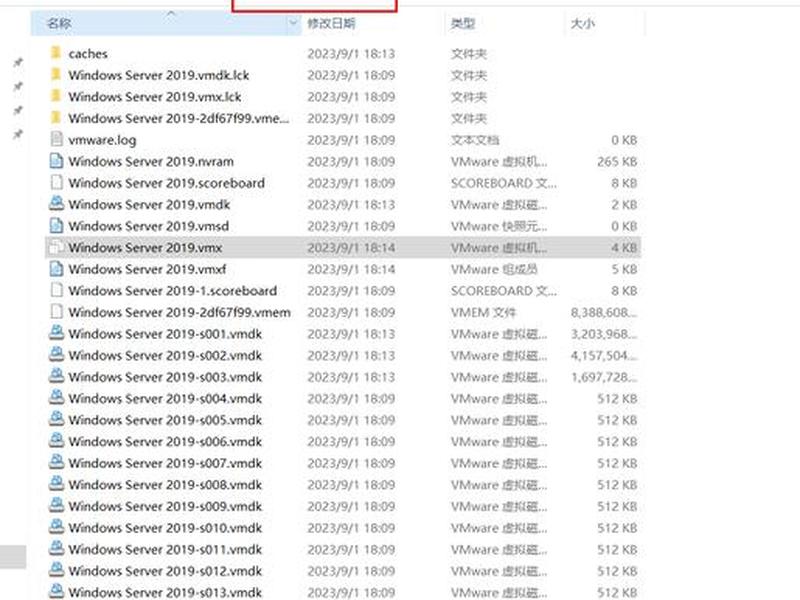Image resolution: width=800 pixels, height=600 pixels.
Task: Click VMware 组成员 type of the .vmxf file
Action: (x=494, y=269)
